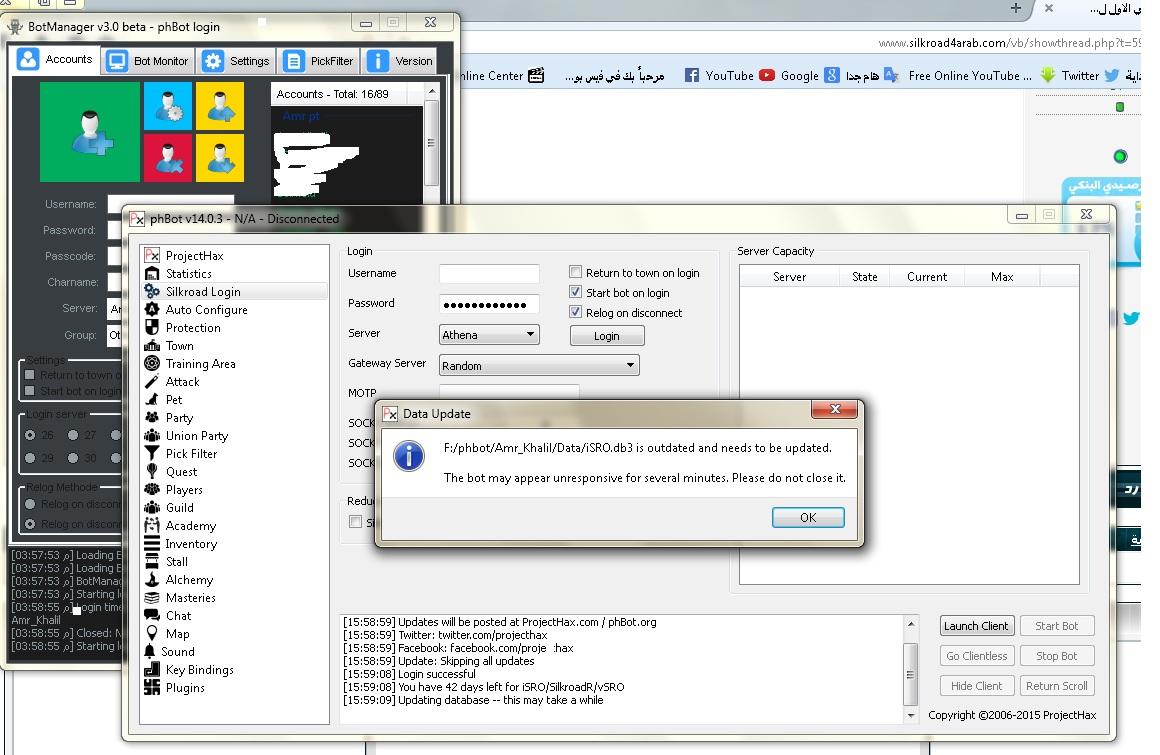Open Sound settings section
Viewport: 1160px width, 755px height.
coord(178,651)
